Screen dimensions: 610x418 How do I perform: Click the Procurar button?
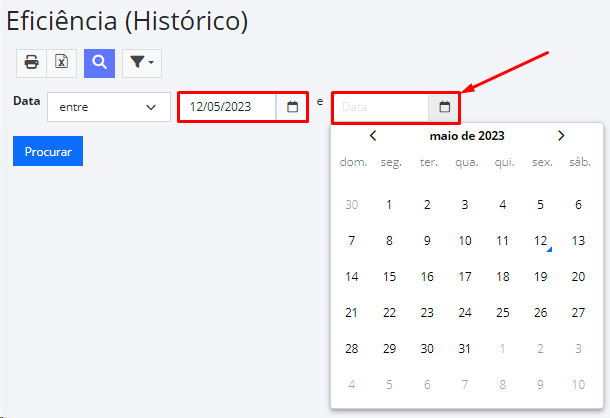[48, 151]
